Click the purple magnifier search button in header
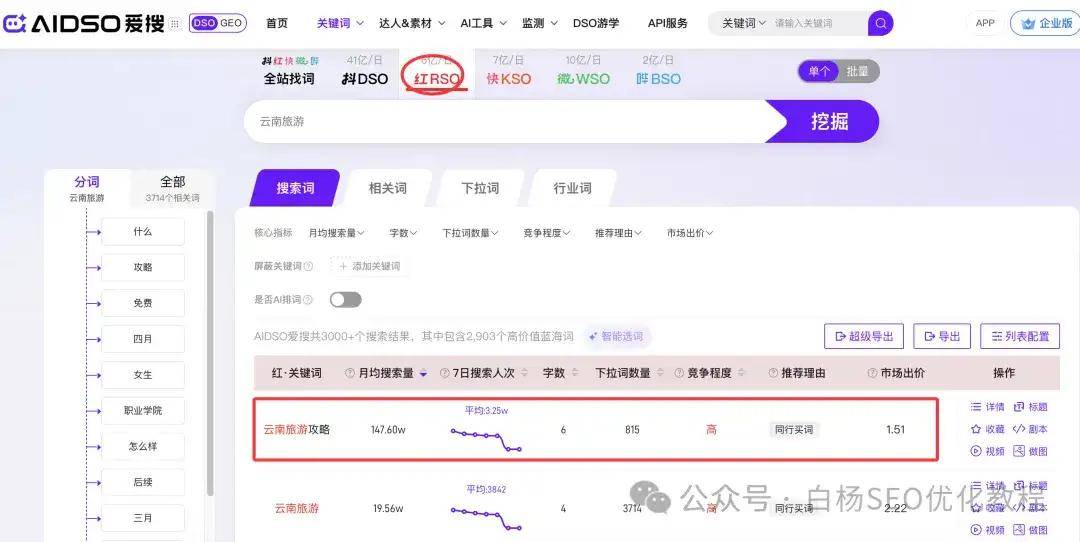Image resolution: width=1080 pixels, height=542 pixels. (x=880, y=23)
